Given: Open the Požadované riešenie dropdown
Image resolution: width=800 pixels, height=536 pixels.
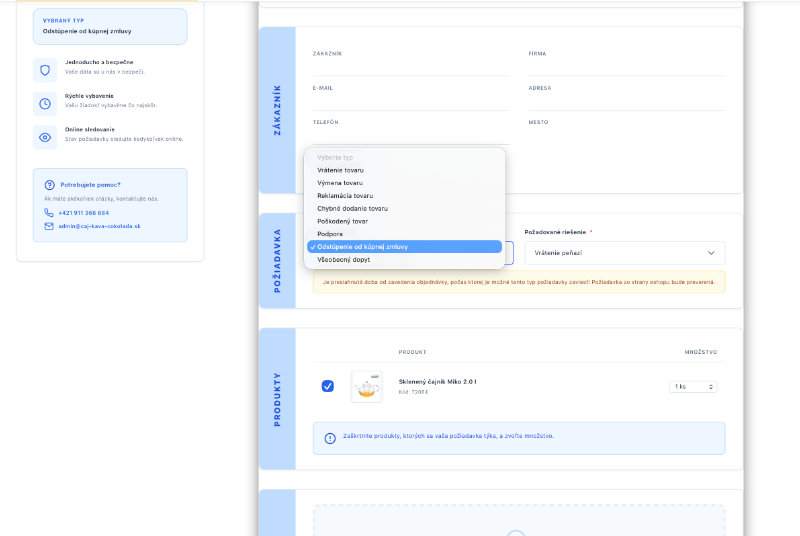Looking at the screenshot, I should (x=624, y=253).
